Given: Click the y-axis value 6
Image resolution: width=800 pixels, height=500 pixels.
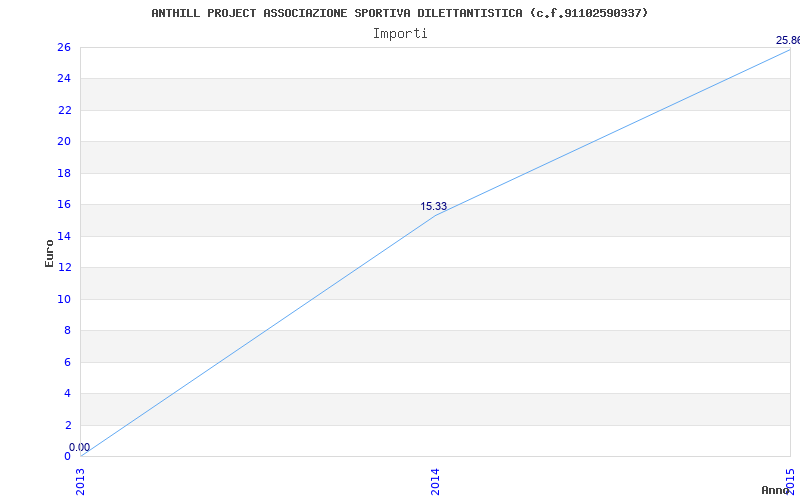Looking at the screenshot, I should click(67, 362).
